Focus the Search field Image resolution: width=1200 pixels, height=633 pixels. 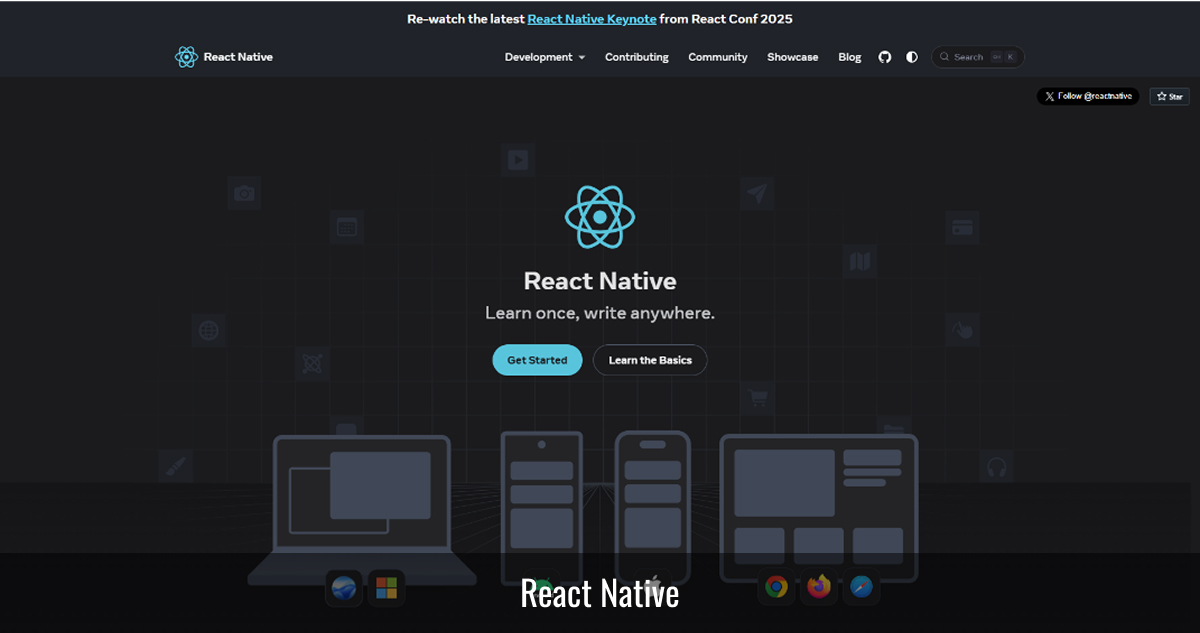pyautogui.click(x=978, y=57)
